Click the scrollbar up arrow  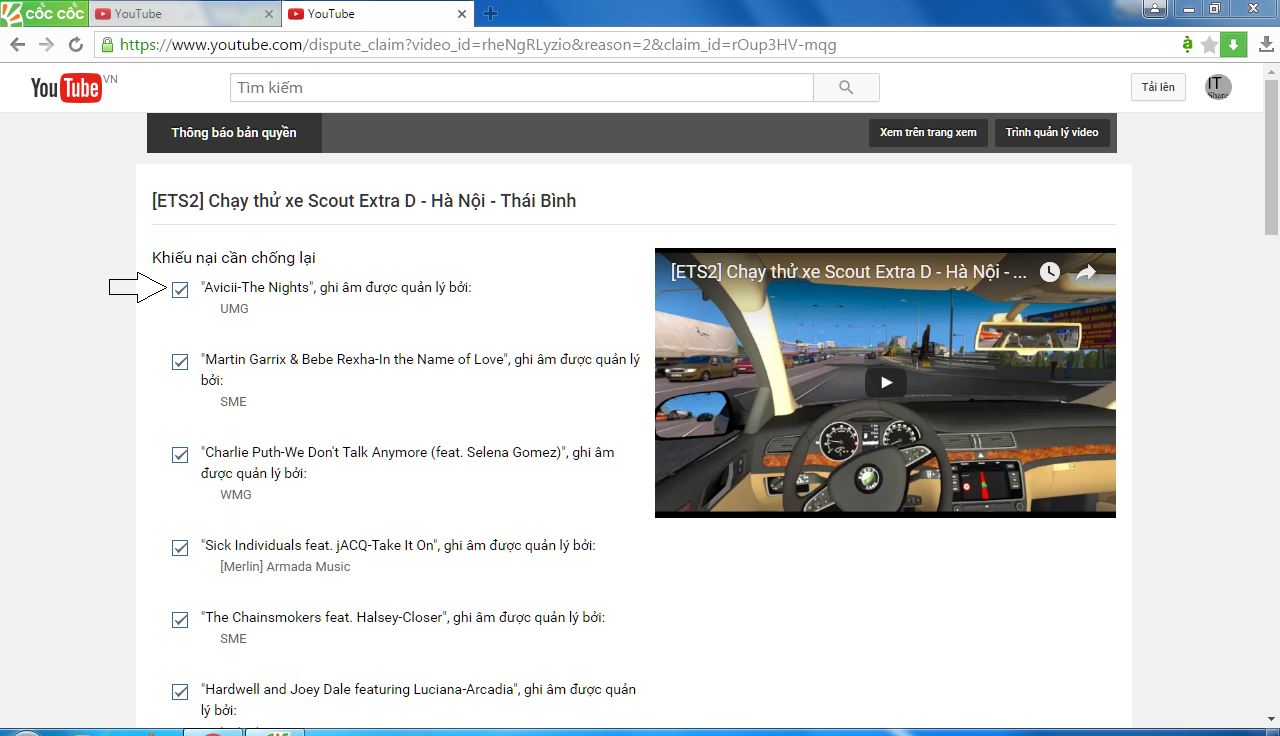(1271, 71)
